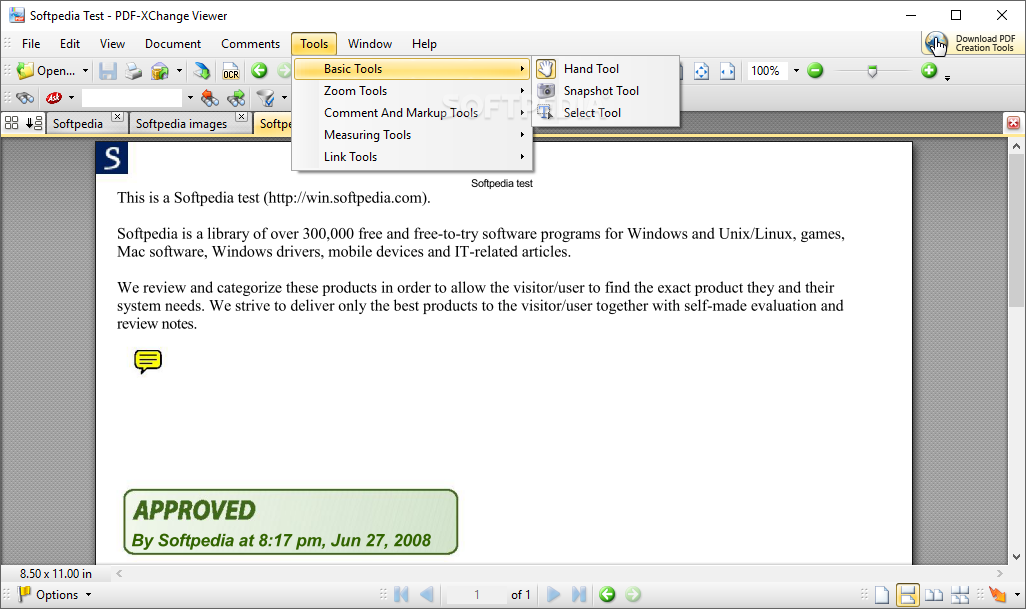1026x609 pixels.
Task: Open the Edit menu
Action: point(70,44)
